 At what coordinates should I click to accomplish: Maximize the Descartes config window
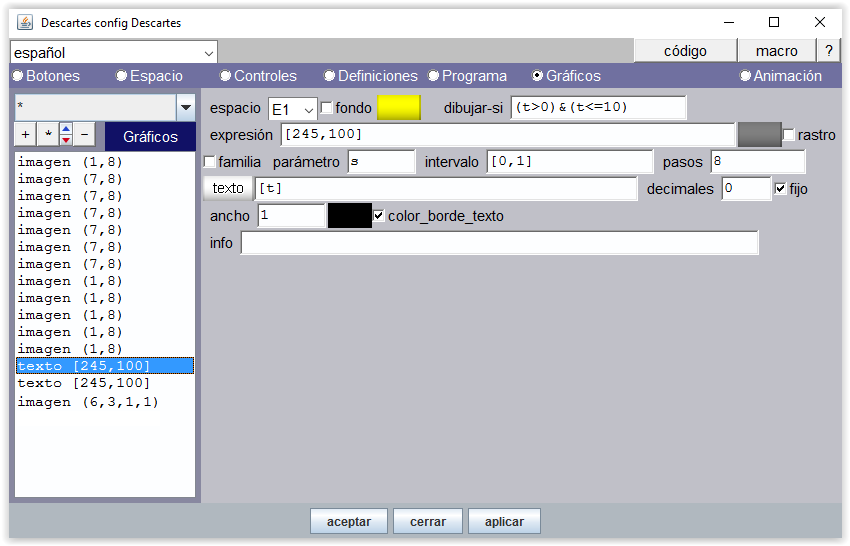point(773,22)
